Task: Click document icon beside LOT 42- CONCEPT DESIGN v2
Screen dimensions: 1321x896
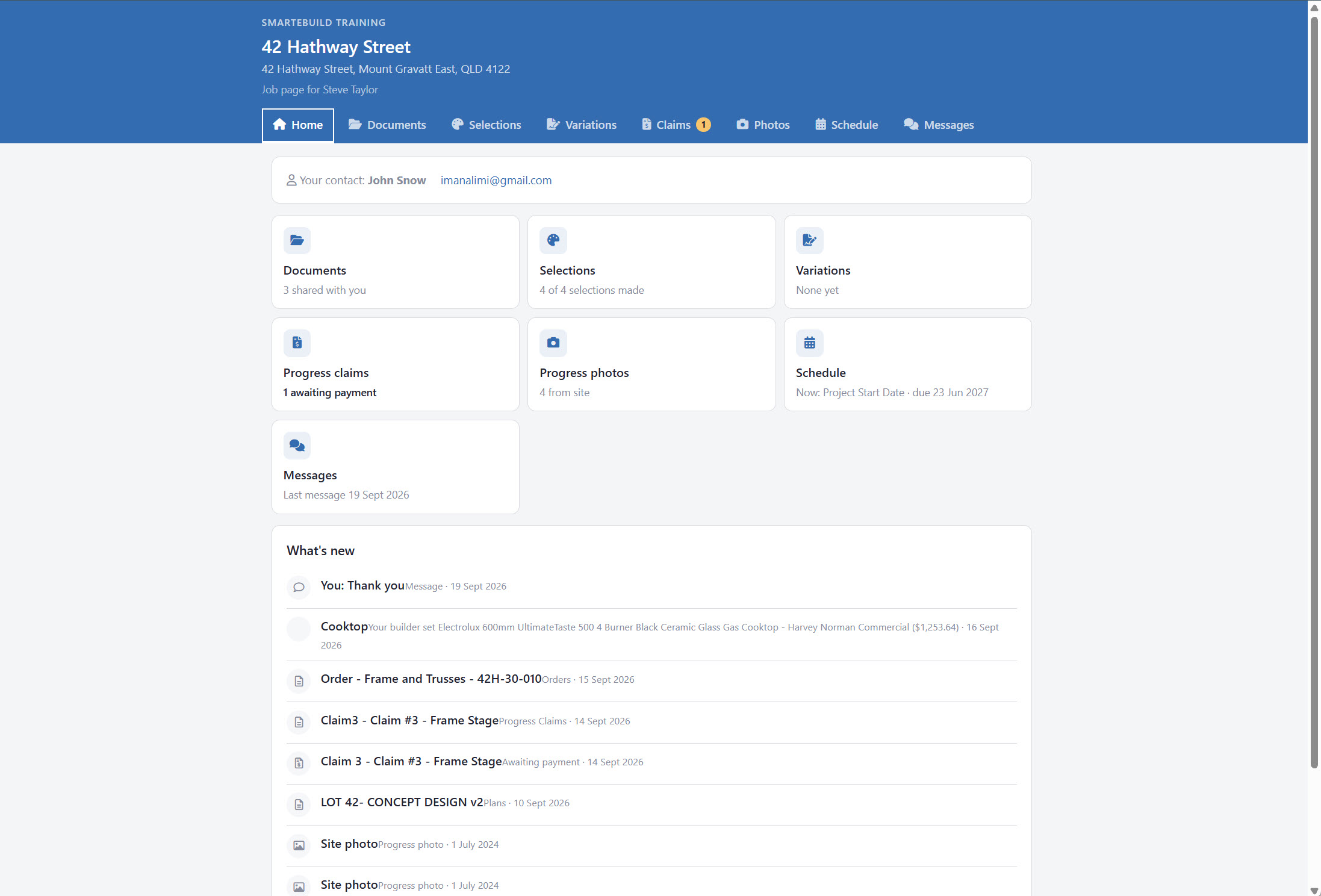Action: [299, 804]
